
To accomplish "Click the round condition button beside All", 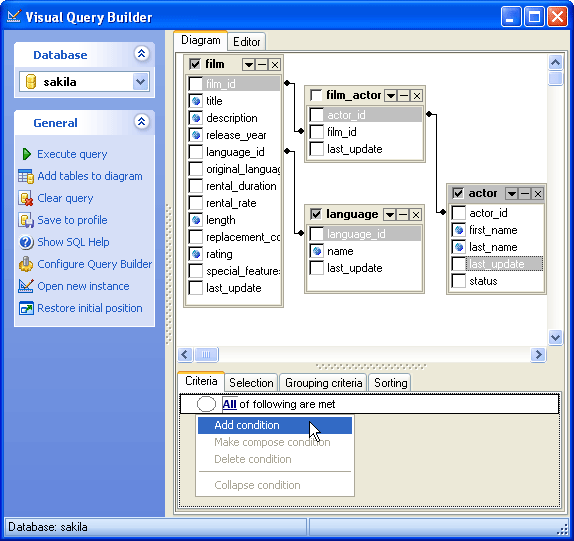I will point(206,404).
